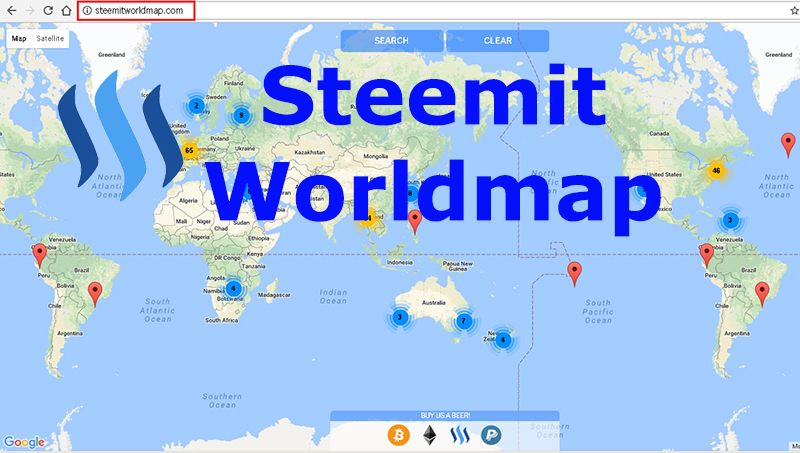This screenshot has height=453, width=800.
Task: Click the Ethereum donation icon
Action: coord(430,435)
